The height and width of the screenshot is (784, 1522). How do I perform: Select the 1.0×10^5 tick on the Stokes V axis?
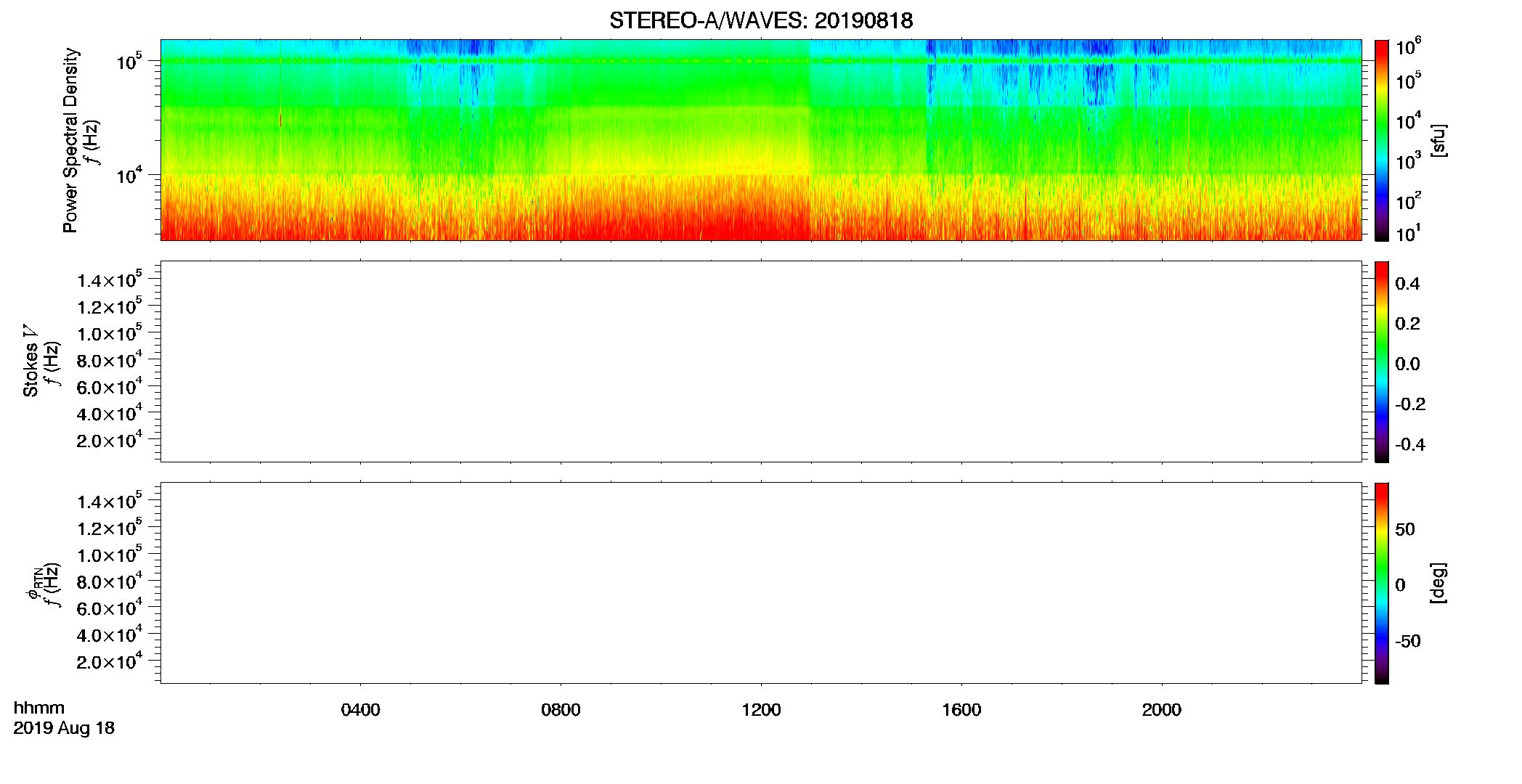109,333
